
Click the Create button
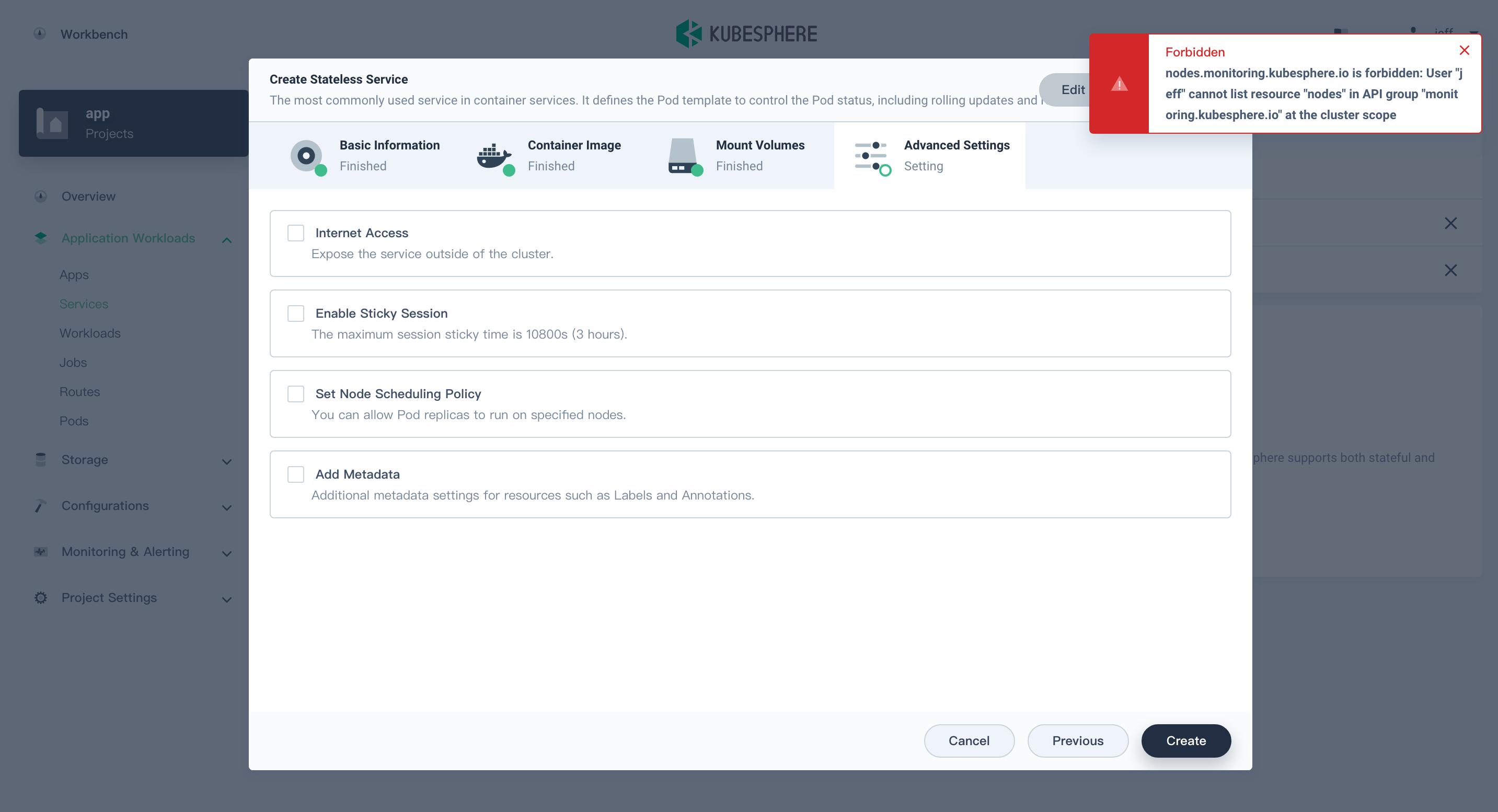click(1186, 740)
